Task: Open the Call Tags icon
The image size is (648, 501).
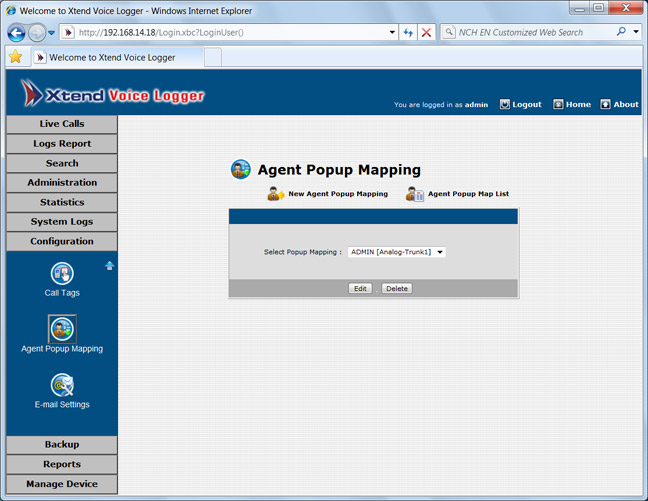Action: click(62, 273)
